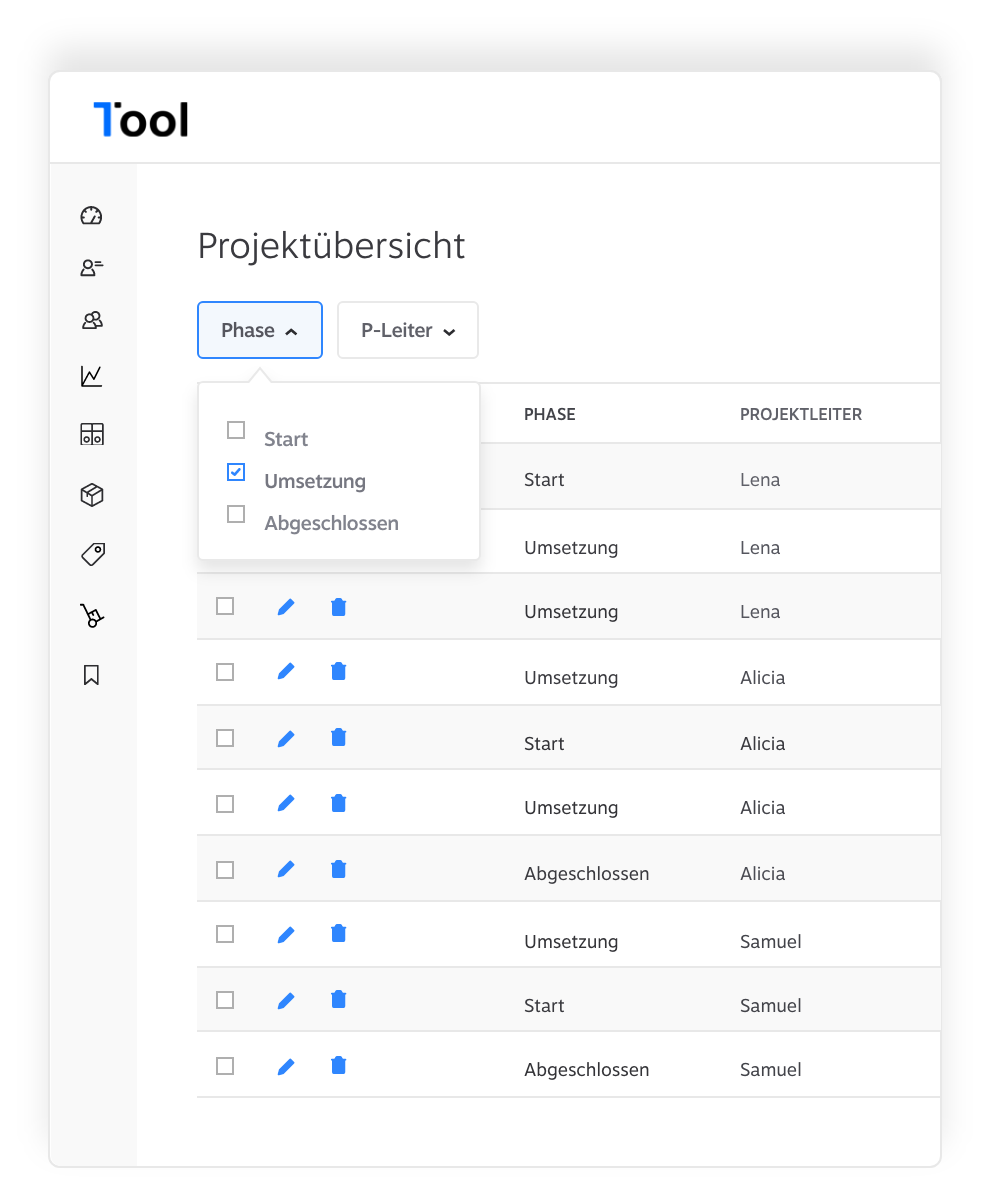Open the dashboard gauge sidebar icon
The height and width of the screenshot is (1194, 990).
(x=92, y=215)
